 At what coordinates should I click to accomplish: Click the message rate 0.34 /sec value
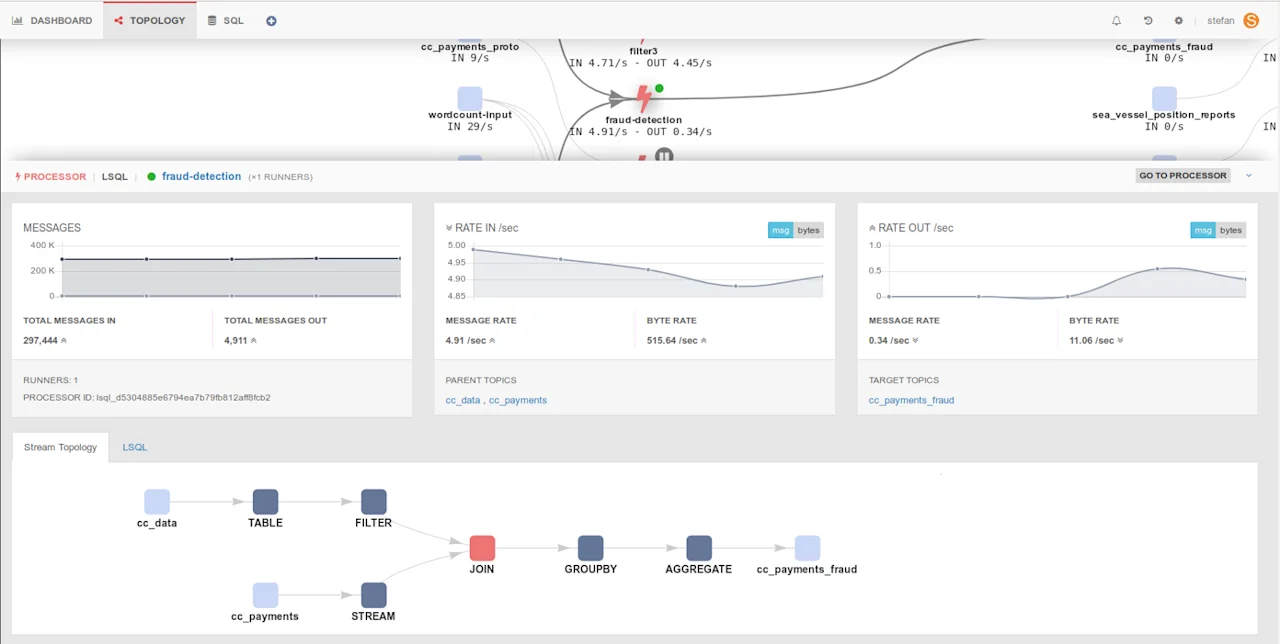point(889,340)
